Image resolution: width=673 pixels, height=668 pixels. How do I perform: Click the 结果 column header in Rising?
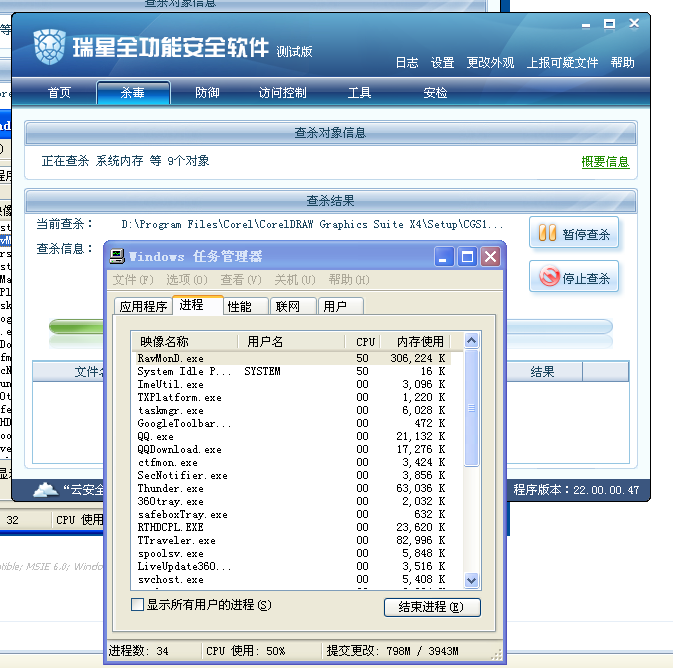pyautogui.click(x=543, y=372)
